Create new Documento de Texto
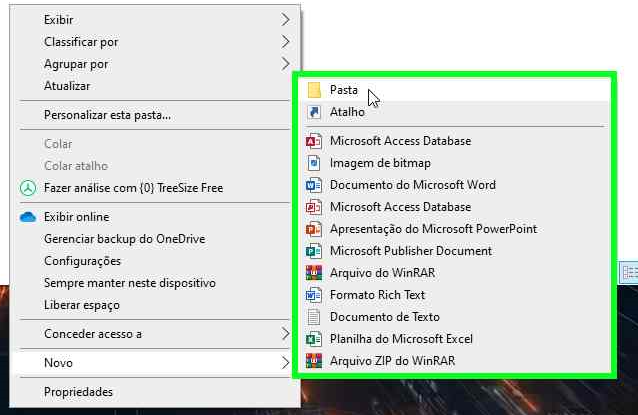Screen dimensions: 638x415 (454, 317)
